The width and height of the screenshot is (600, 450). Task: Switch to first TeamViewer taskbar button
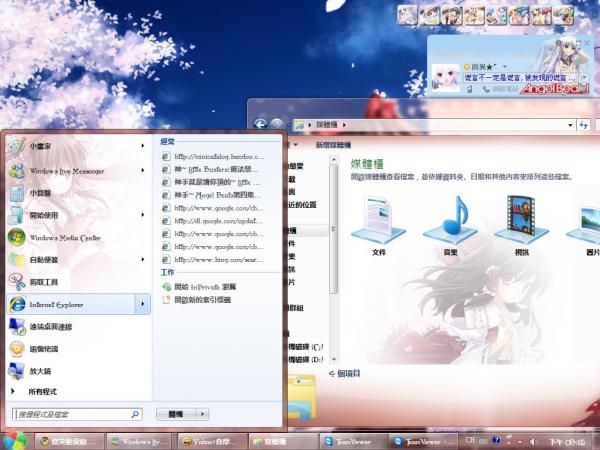tap(354, 442)
